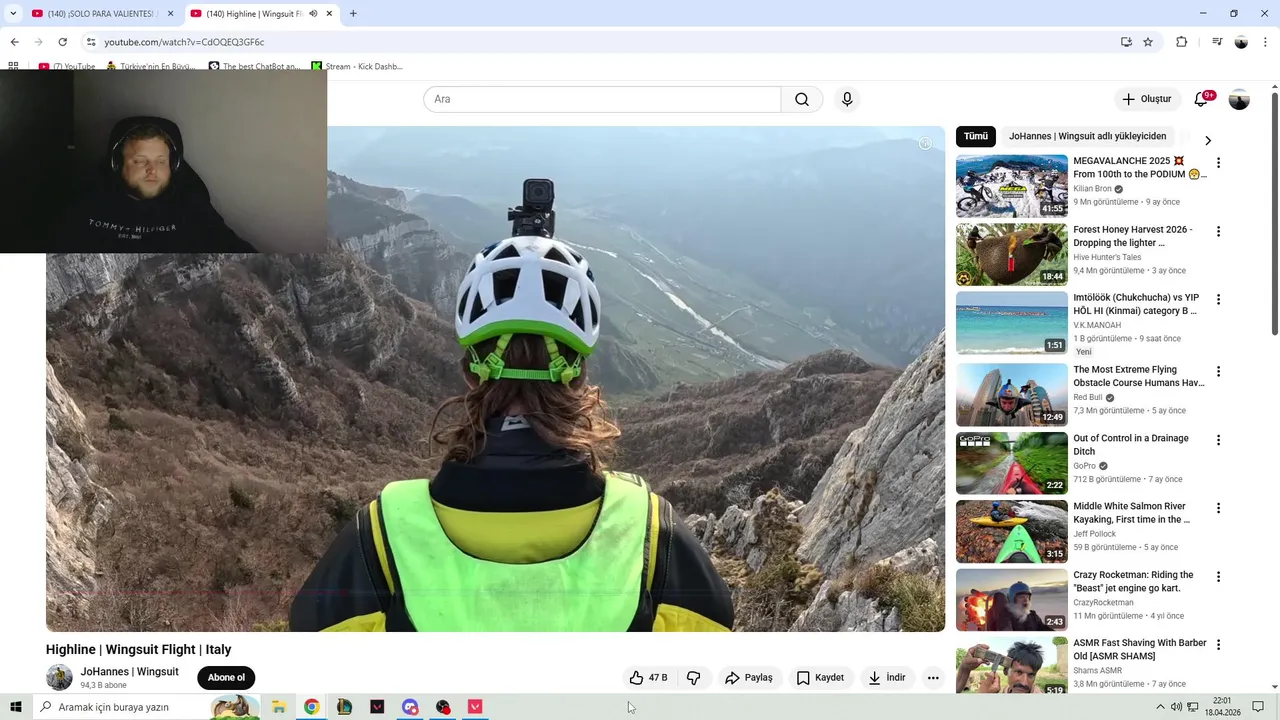Open Türkiye'nin En Büyü bookmark

pyautogui.click(x=151, y=66)
